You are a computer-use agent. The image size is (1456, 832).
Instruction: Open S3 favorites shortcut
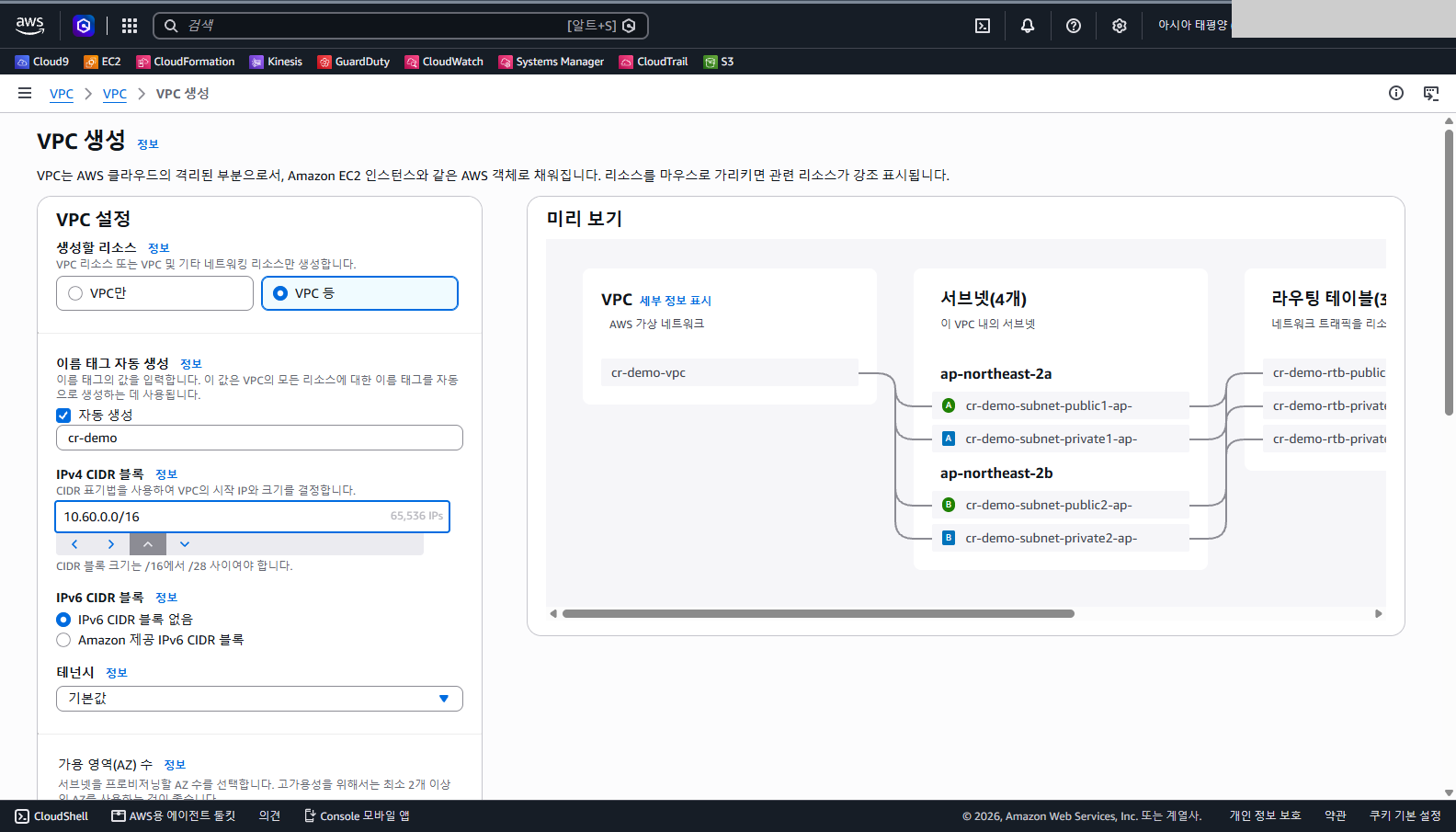click(x=719, y=62)
